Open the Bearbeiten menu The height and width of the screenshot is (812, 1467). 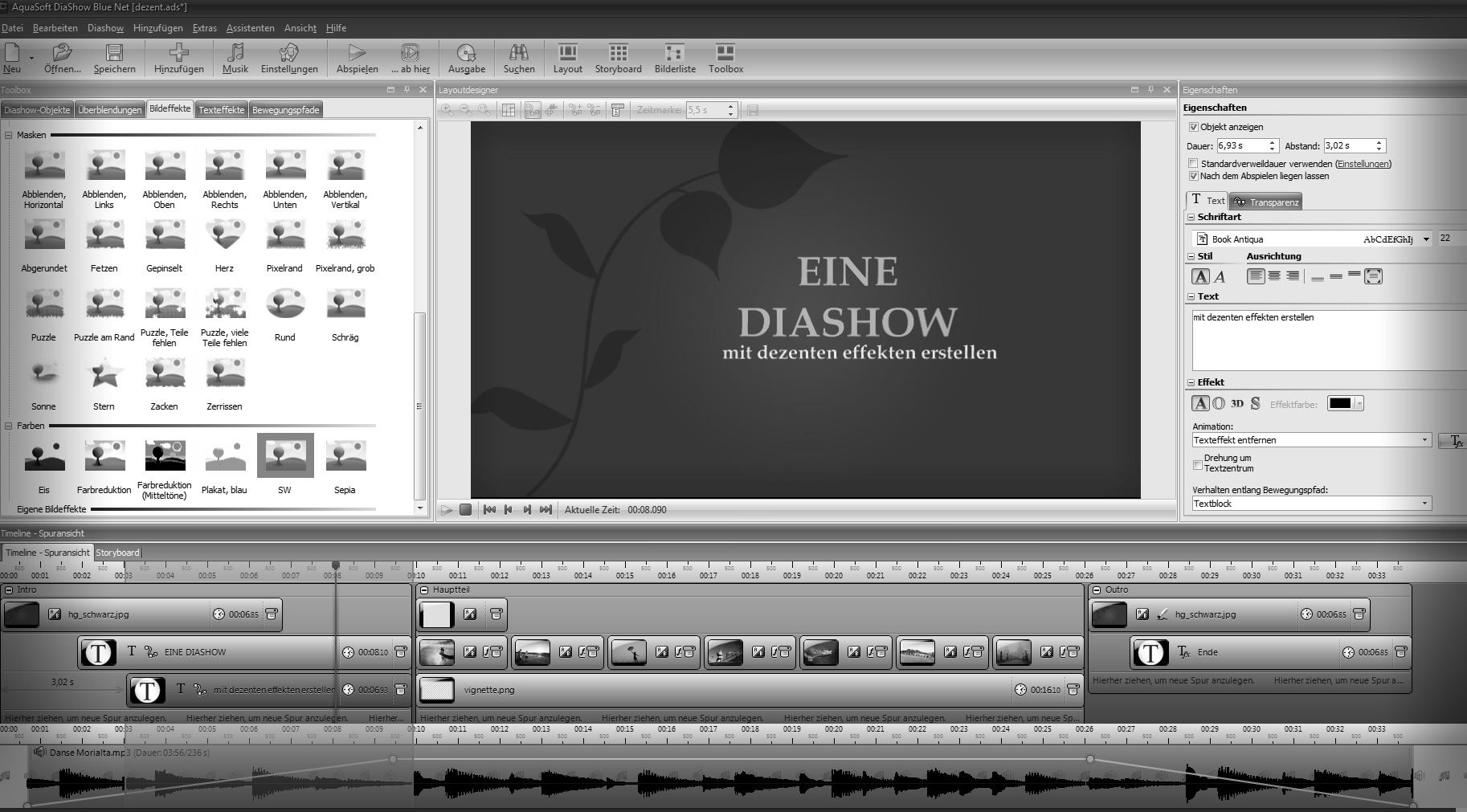tap(55, 28)
